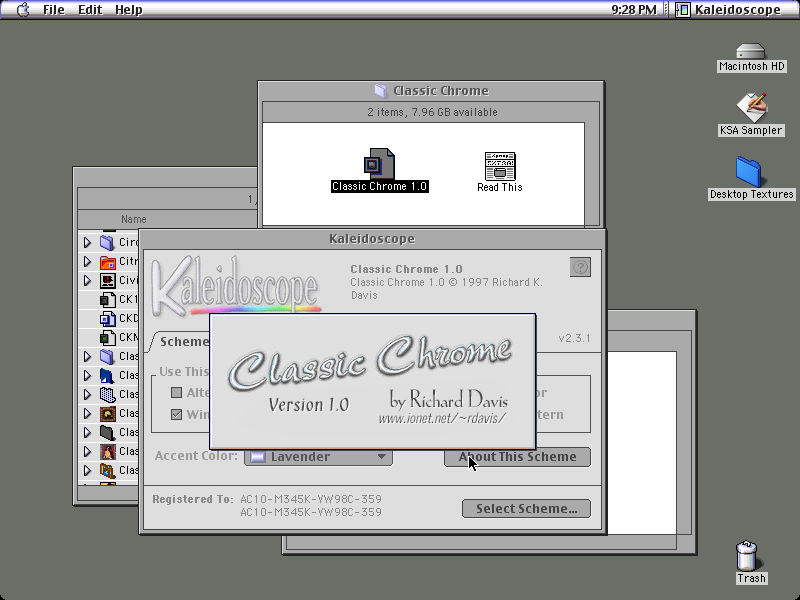
Task: Click the www.ionet.net/~rdavis/ address on splash
Action: (x=442, y=419)
